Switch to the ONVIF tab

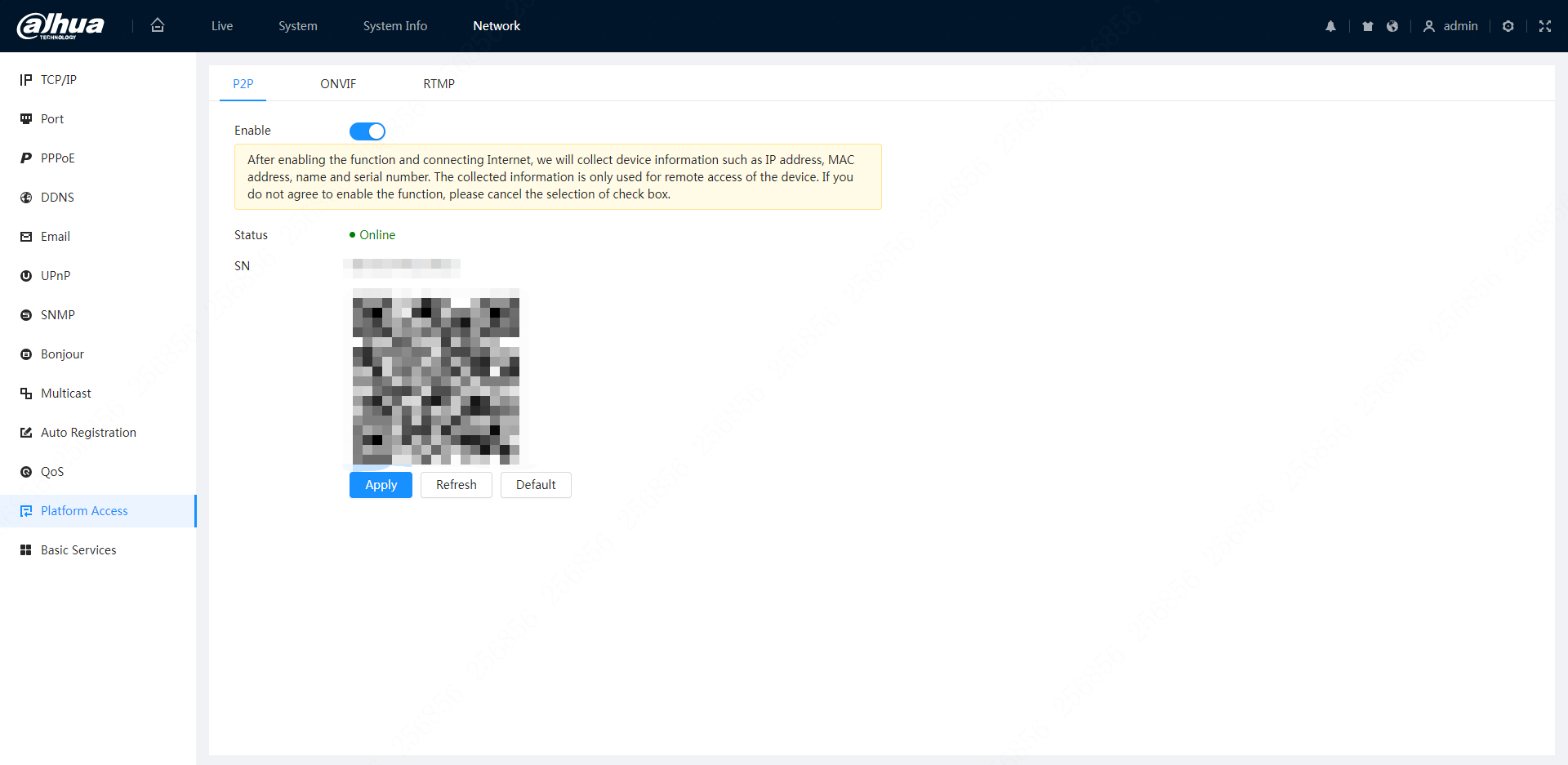(338, 84)
